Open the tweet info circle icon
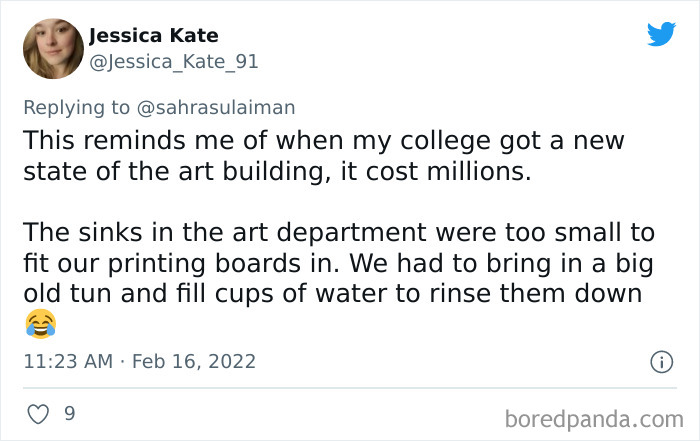 point(660,362)
